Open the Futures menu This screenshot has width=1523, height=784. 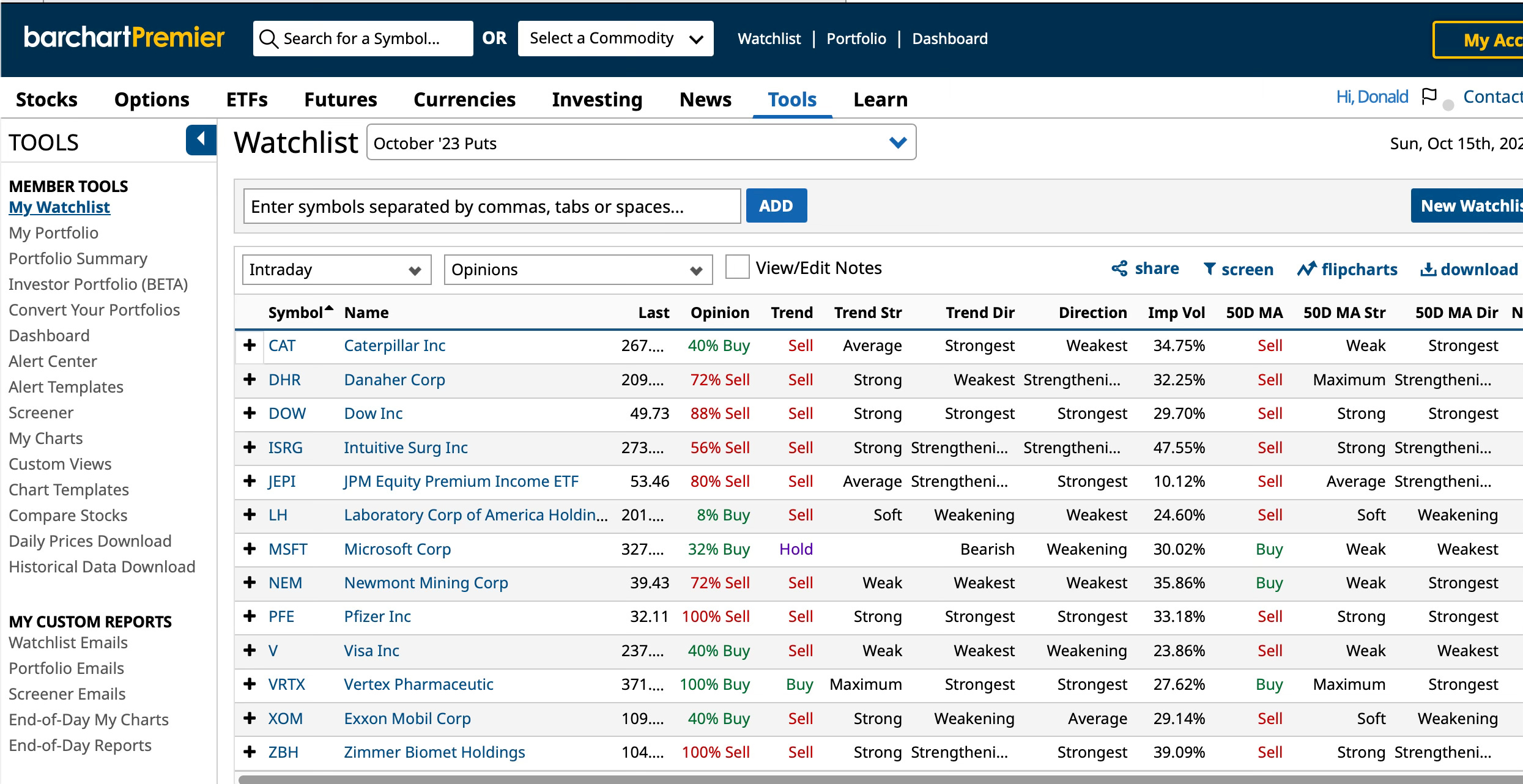(x=341, y=100)
